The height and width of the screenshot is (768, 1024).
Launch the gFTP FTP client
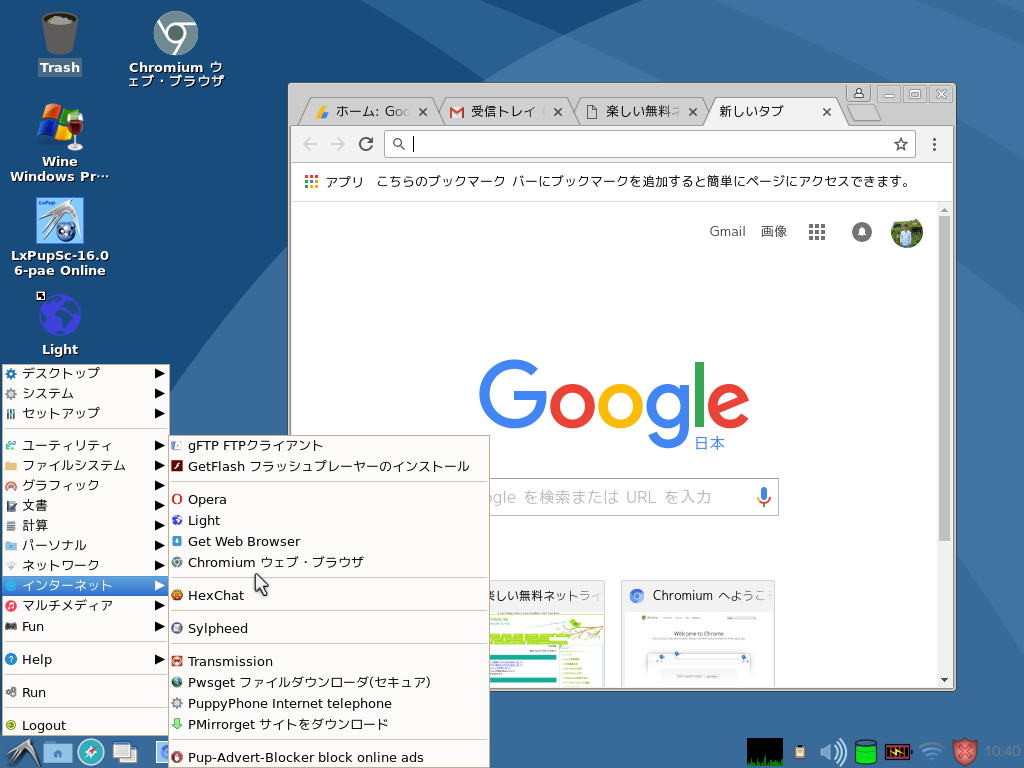pos(250,445)
